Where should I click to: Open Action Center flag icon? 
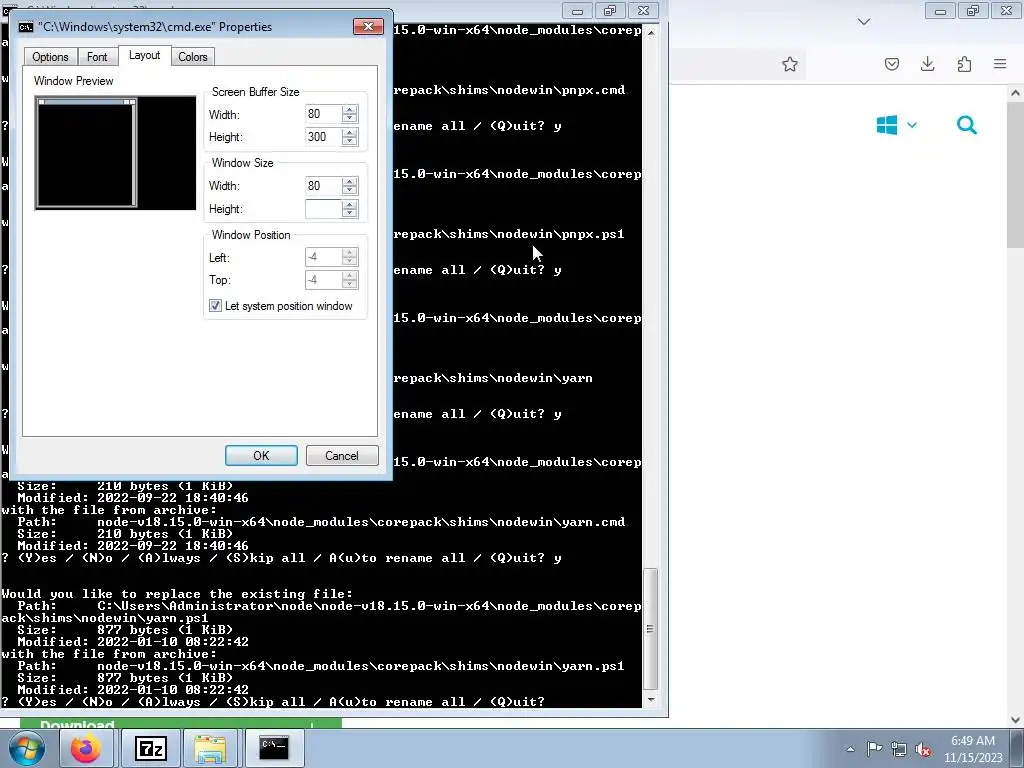click(x=874, y=749)
